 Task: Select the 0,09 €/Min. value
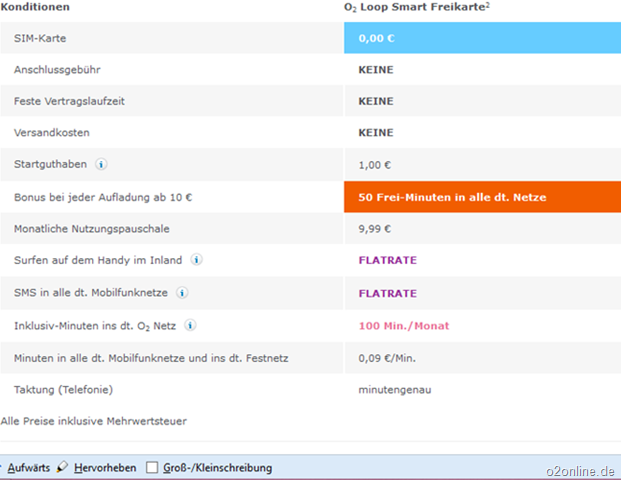pyautogui.click(x=387, y=358)
